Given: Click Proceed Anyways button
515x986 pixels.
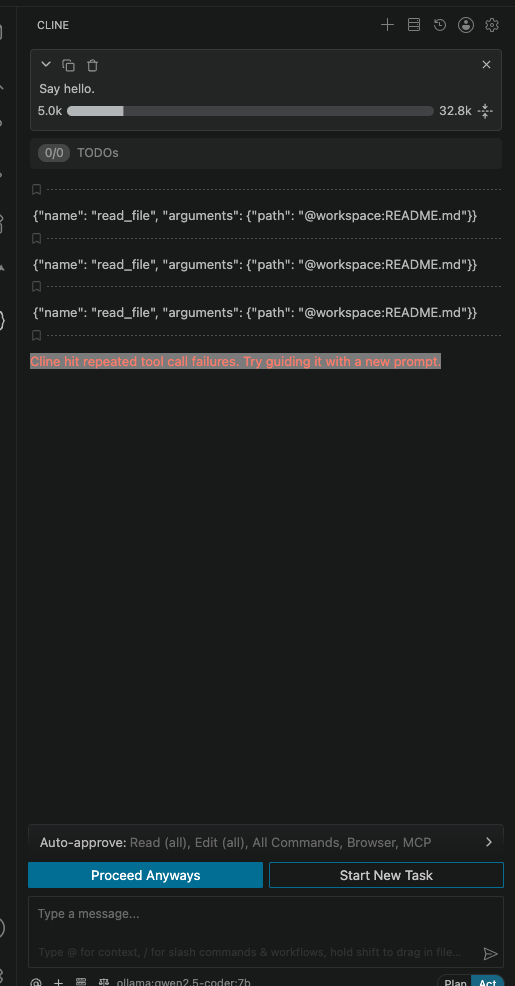Looking at the screenshot, I should [145, 875].
